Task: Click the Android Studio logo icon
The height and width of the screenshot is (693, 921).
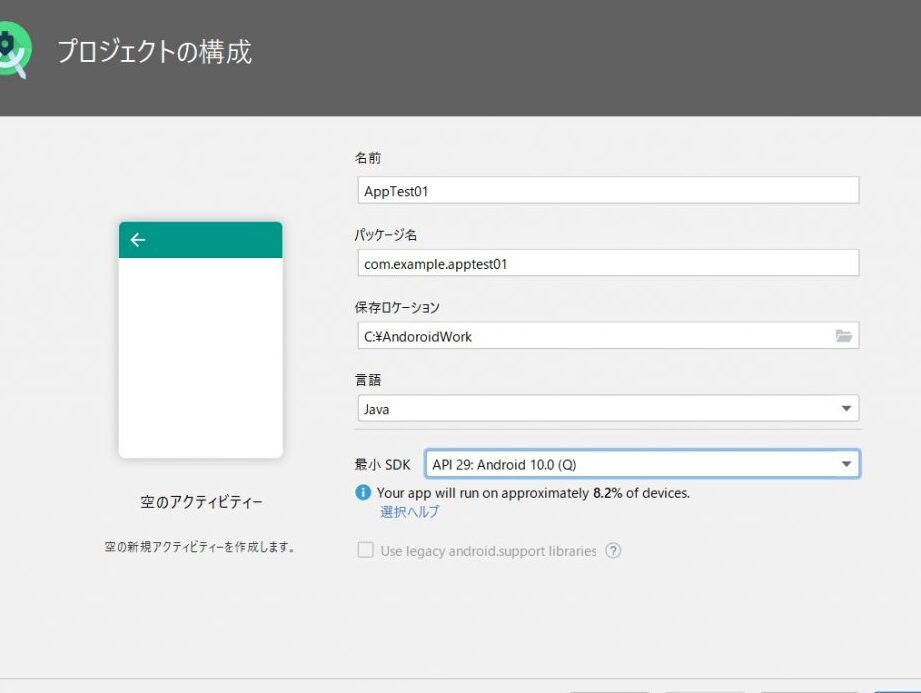Action: point(14,50)
